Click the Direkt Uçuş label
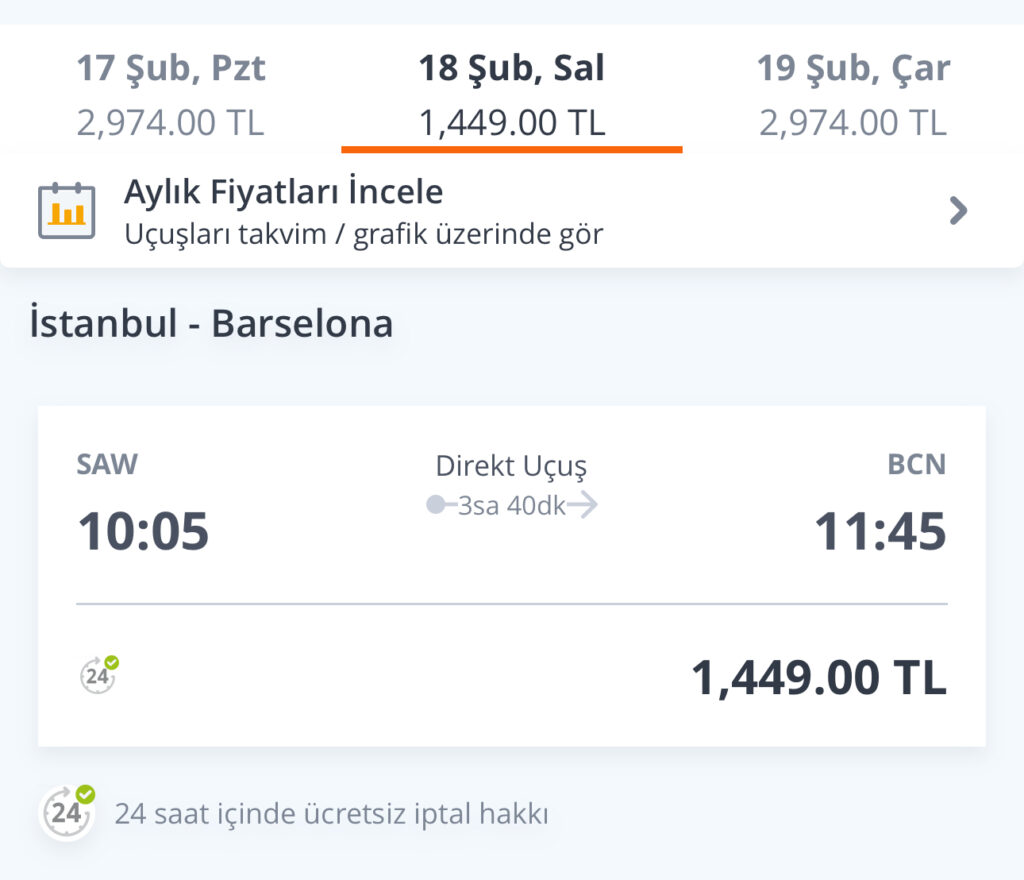 pos(511,466)
